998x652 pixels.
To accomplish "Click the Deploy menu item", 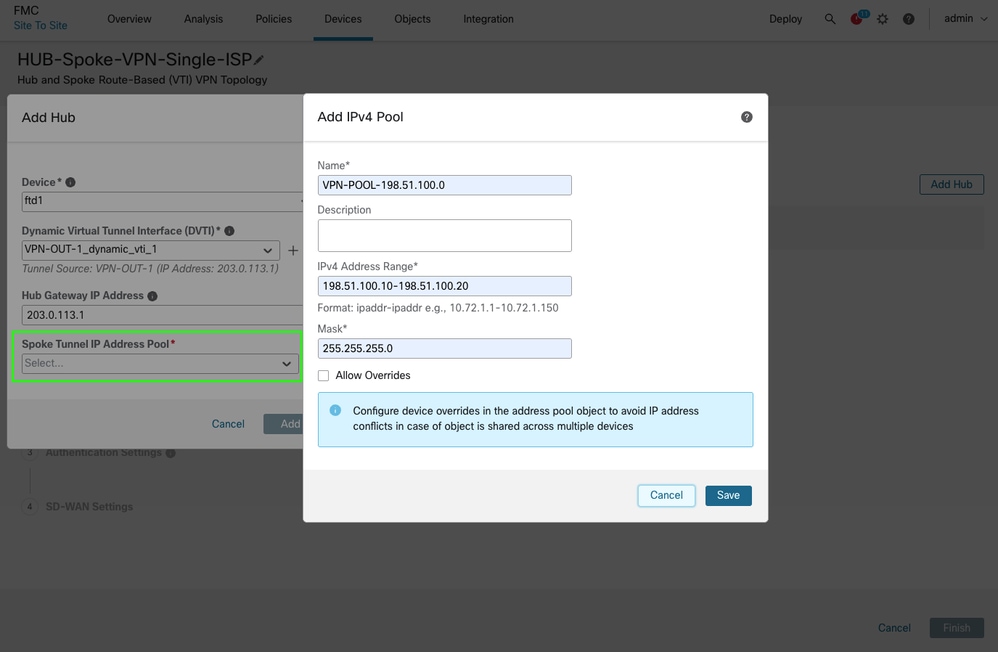I will tap(785, 19).
